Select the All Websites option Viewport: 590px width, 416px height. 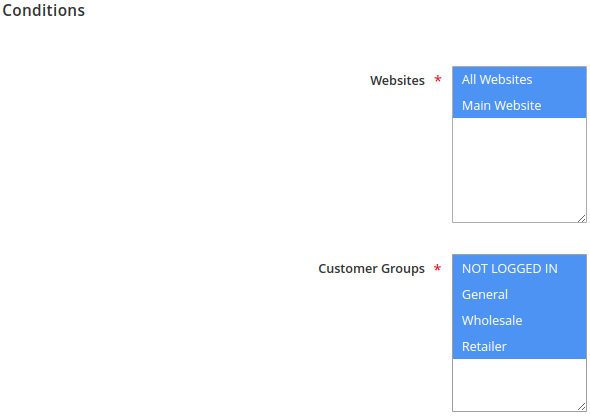519,80
